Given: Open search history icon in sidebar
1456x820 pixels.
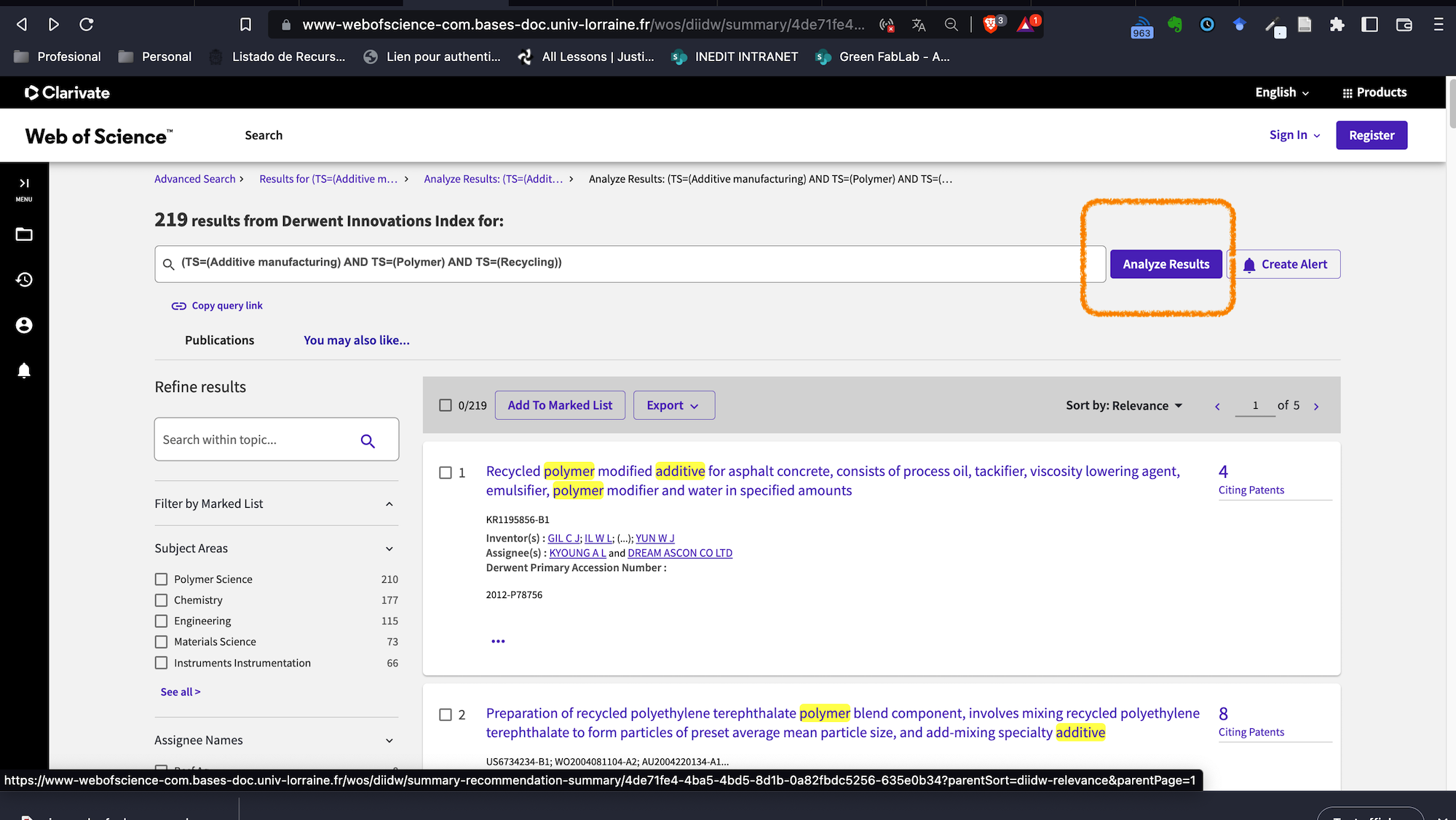Looking at the screenshot, I should click(24, 279).
